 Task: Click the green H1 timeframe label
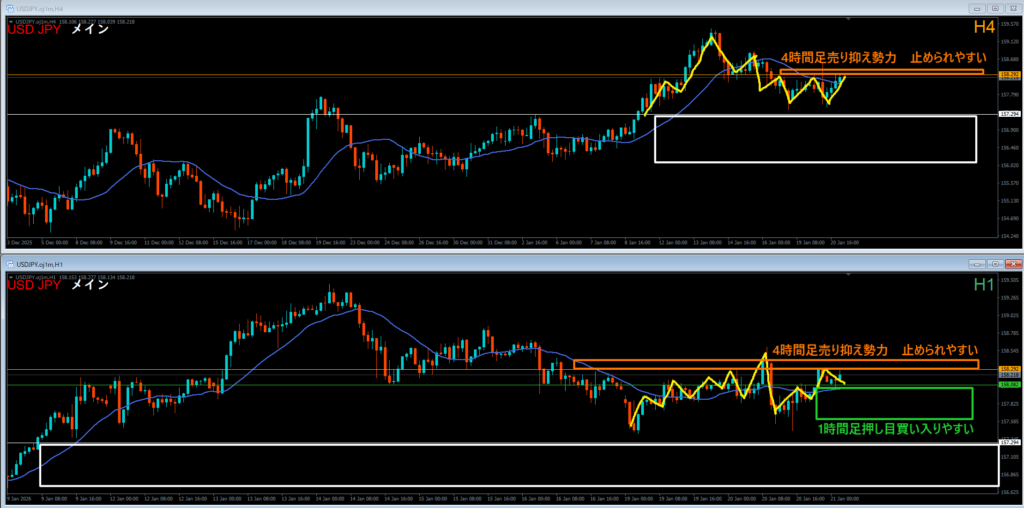point(984,284)
